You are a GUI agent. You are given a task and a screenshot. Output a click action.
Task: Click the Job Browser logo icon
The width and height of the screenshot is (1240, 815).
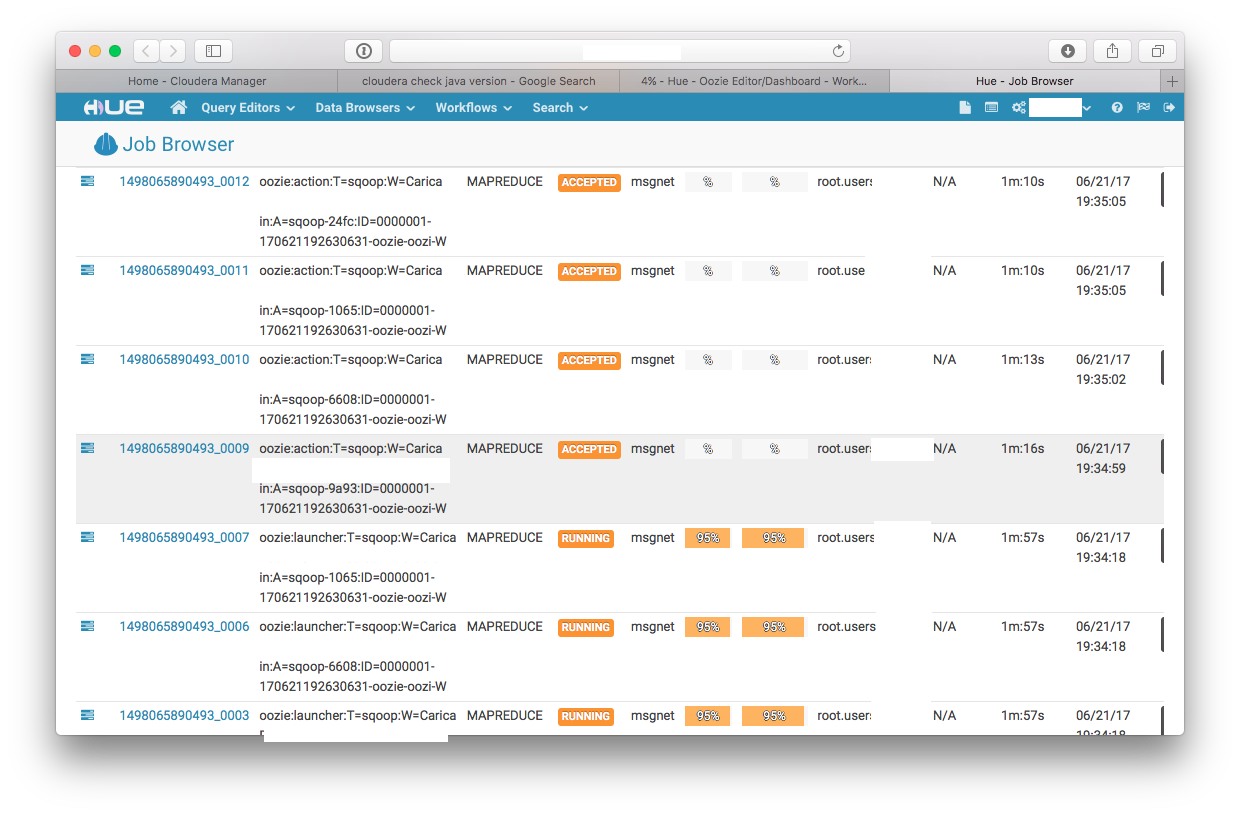(x=106, y=144)
